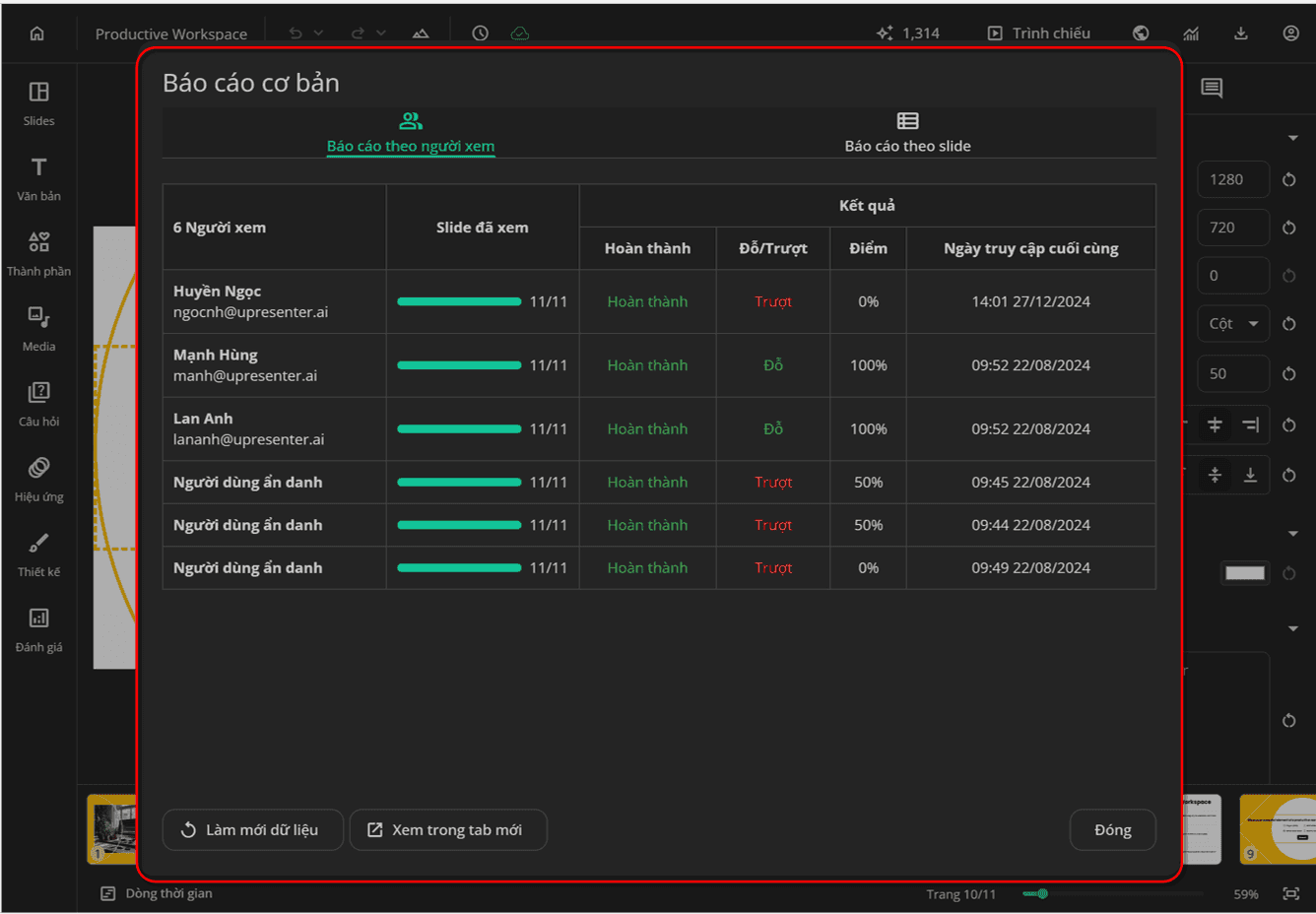Open the Slides panel in sidebar
1316x914 pixels.
point(38,103)
